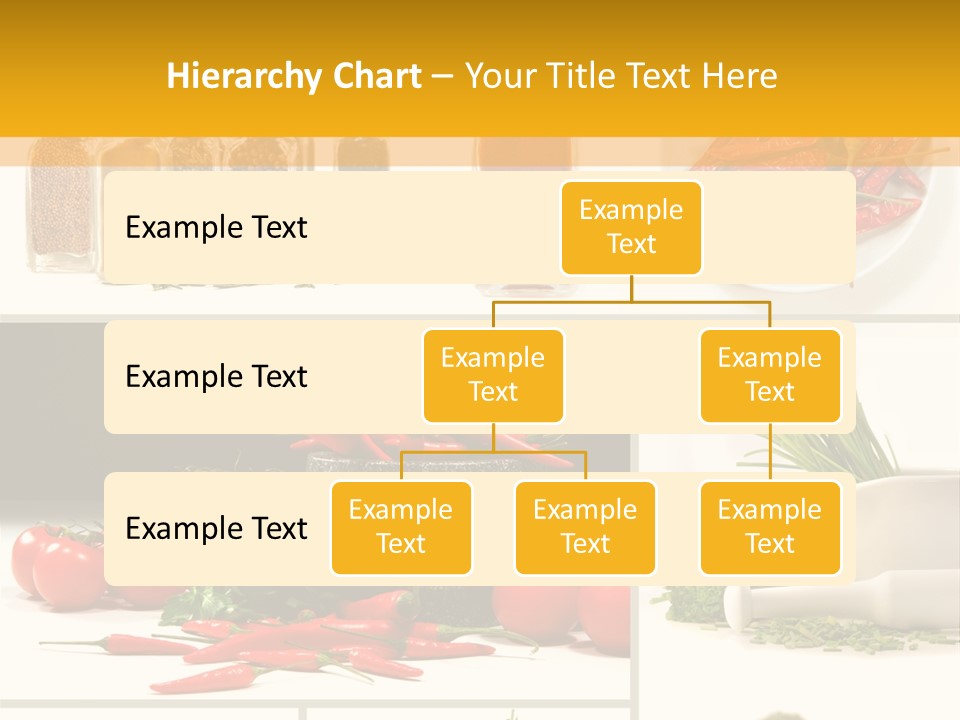Screen dimensions: 960x720
Task: Select the top-level Example Text node box
Action: click(631, 227)
